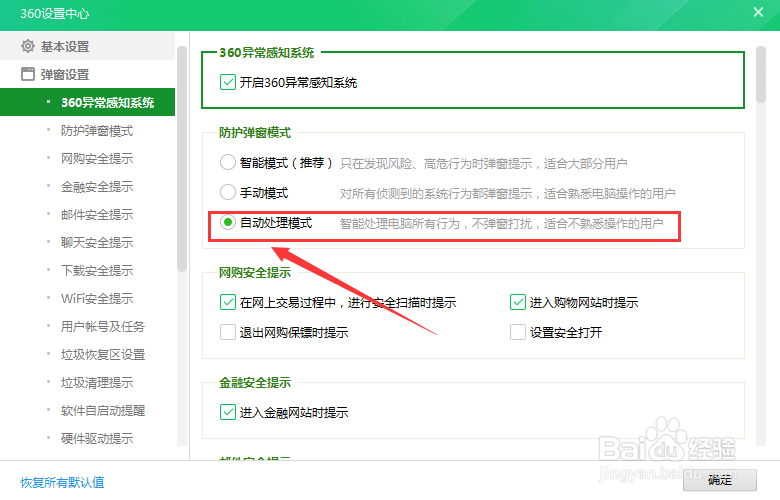This screenshot has width=780, height=500.
Task: Toggle 在网上交易过程中，进行安全扫描时提示 checkbox
Action: pyautogui.click(x=228, y=302)
